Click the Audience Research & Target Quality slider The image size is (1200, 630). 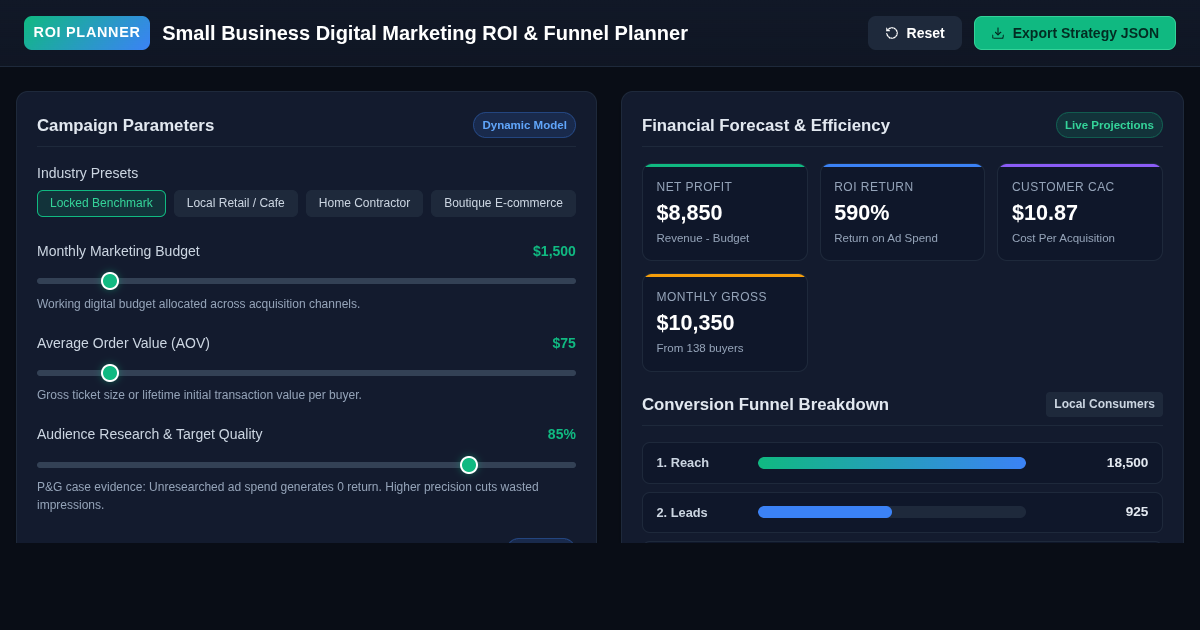(306, 465)
